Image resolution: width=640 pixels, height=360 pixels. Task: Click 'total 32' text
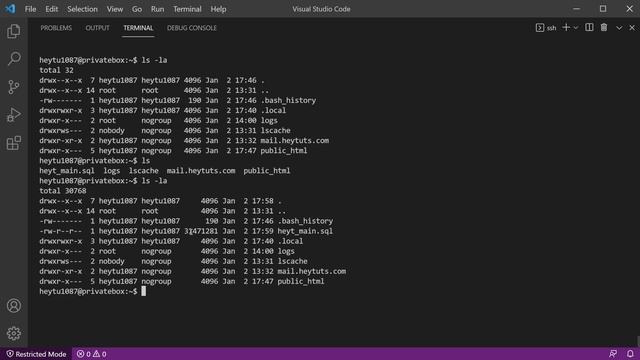point(56,70)
